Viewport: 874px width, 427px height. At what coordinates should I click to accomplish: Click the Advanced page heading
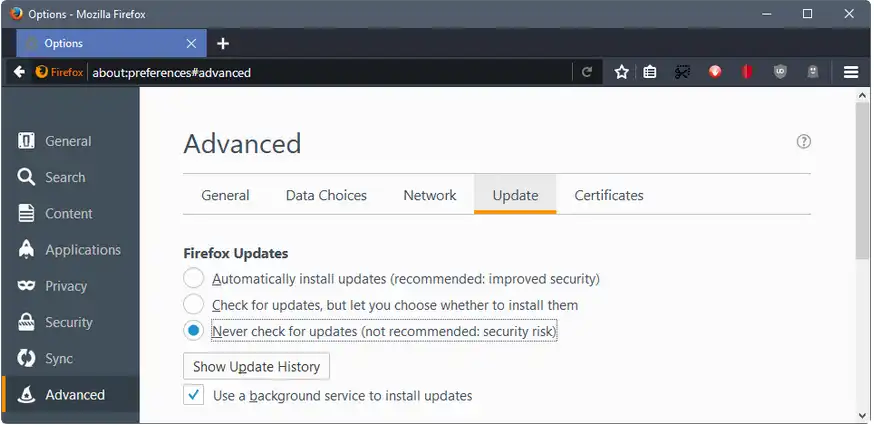242,144
